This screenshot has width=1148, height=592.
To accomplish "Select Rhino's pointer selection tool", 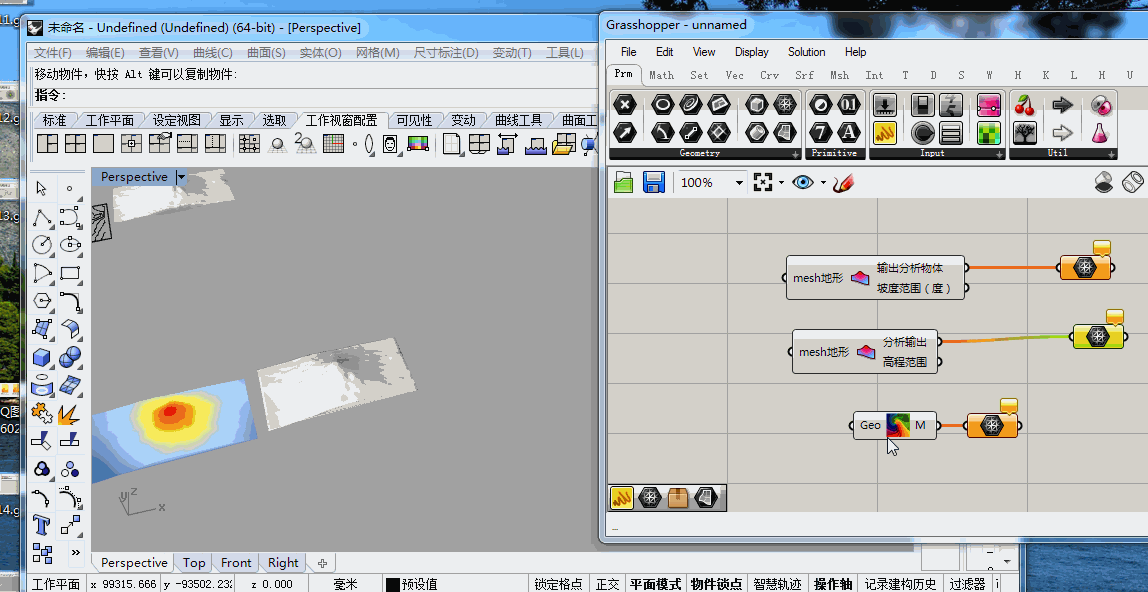I will point(42,189).
